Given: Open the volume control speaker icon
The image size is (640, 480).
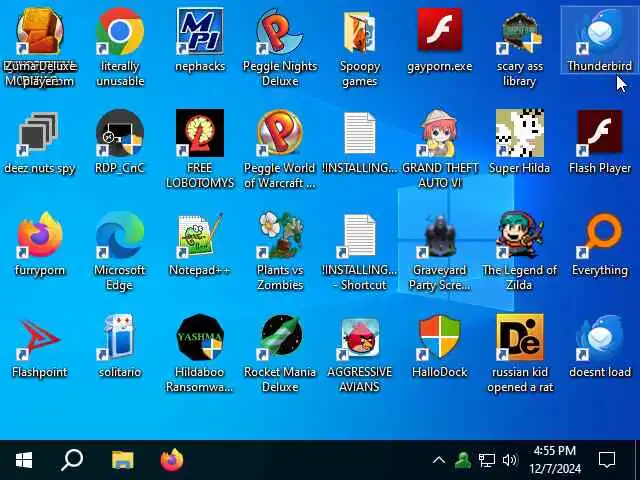Looking at the screenshot, I should pos(510,461).
